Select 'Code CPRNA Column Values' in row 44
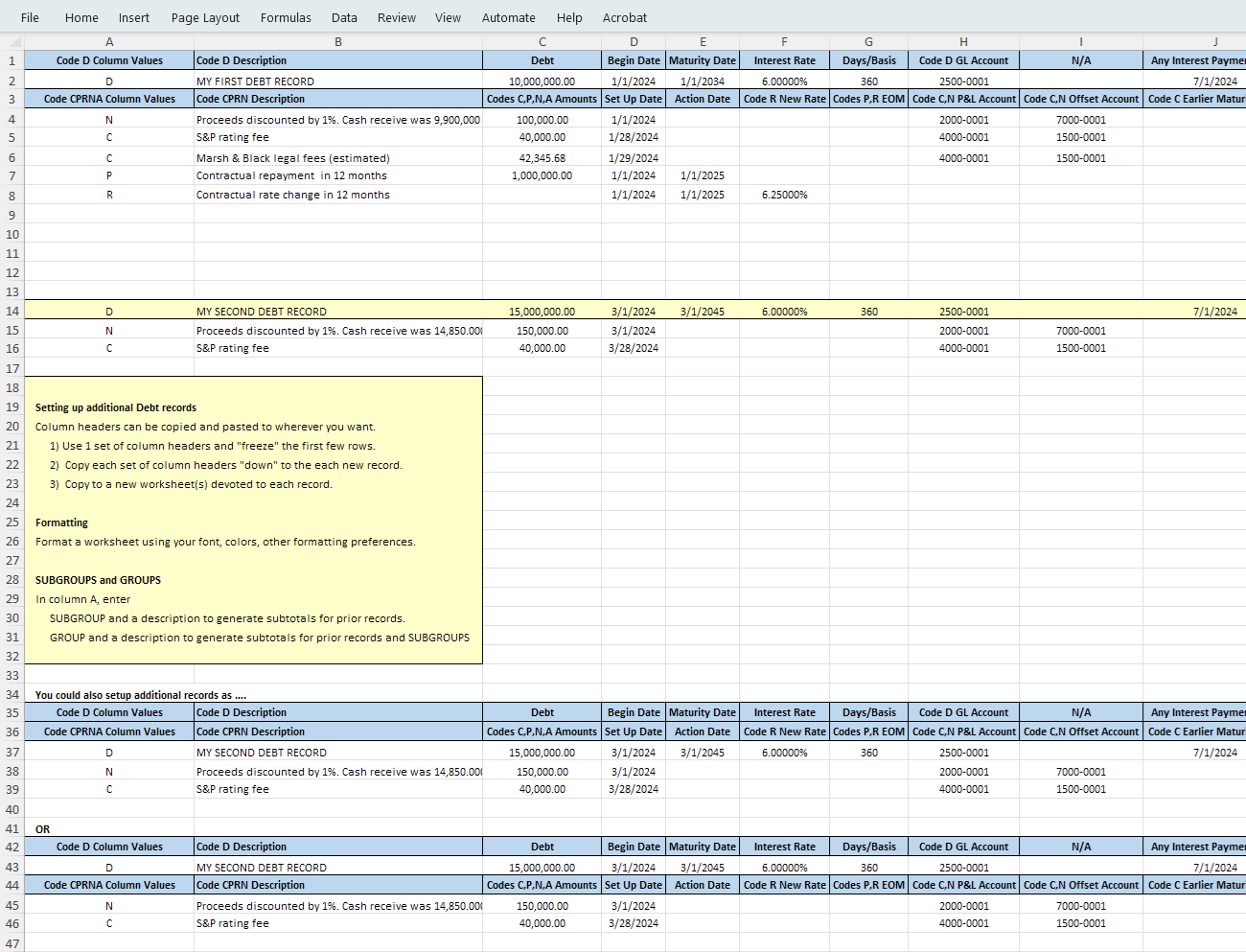1246x952 pixels. pyautogui.click(x=109, y=885)
